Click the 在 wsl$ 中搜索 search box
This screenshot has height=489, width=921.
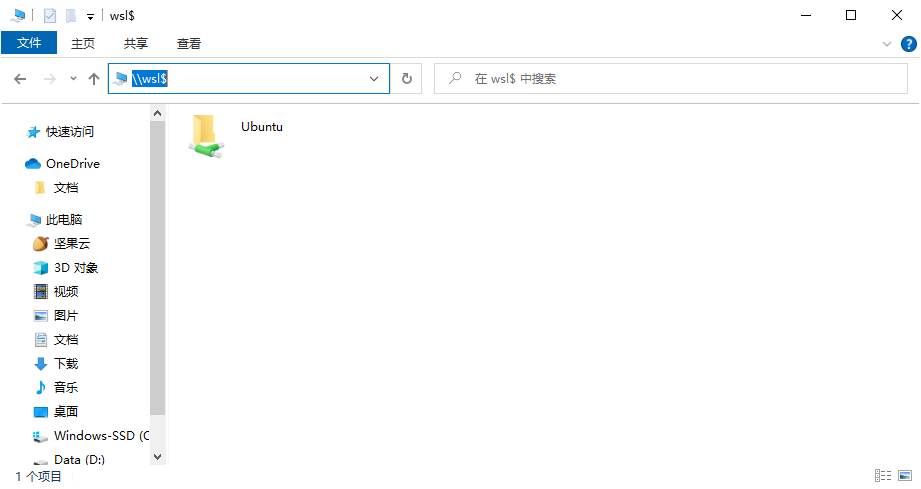pos(671,79)
